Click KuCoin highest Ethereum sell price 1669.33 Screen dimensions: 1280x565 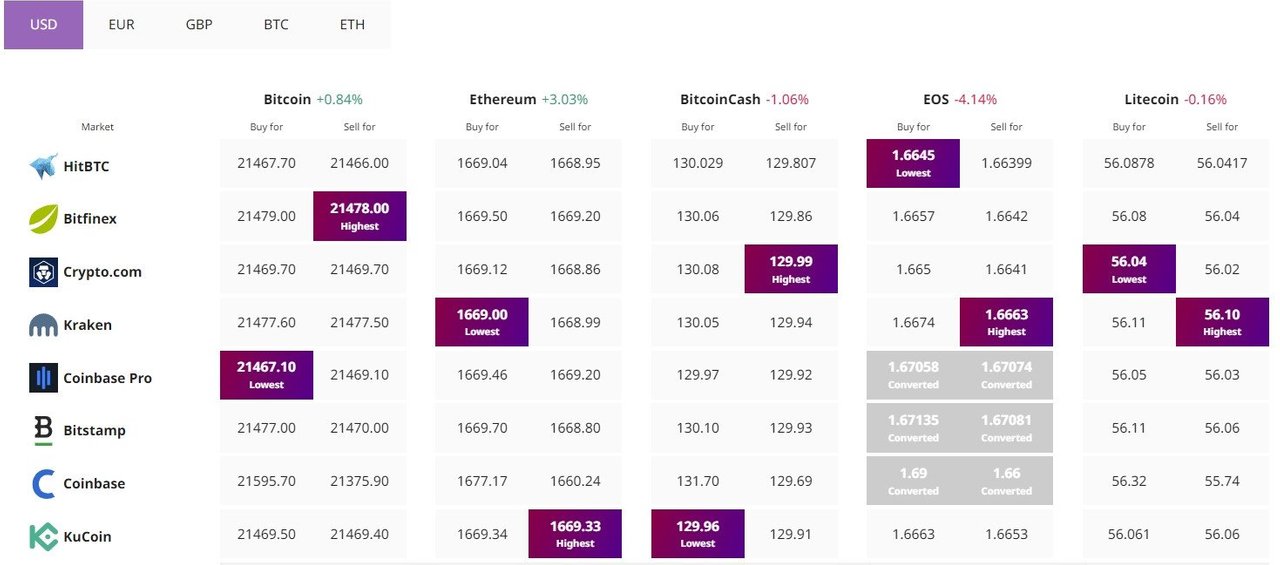[x=575, y=534]
